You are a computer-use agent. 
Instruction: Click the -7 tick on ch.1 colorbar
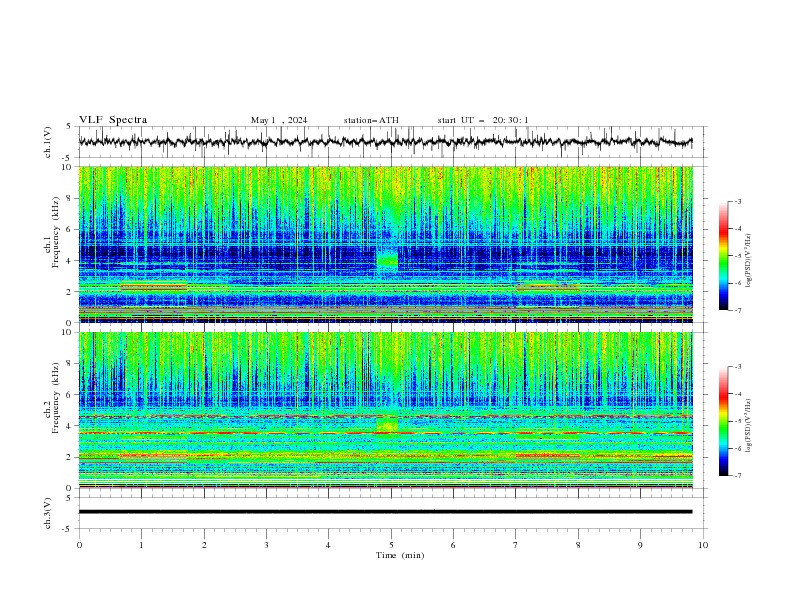[x=738, y=311]
